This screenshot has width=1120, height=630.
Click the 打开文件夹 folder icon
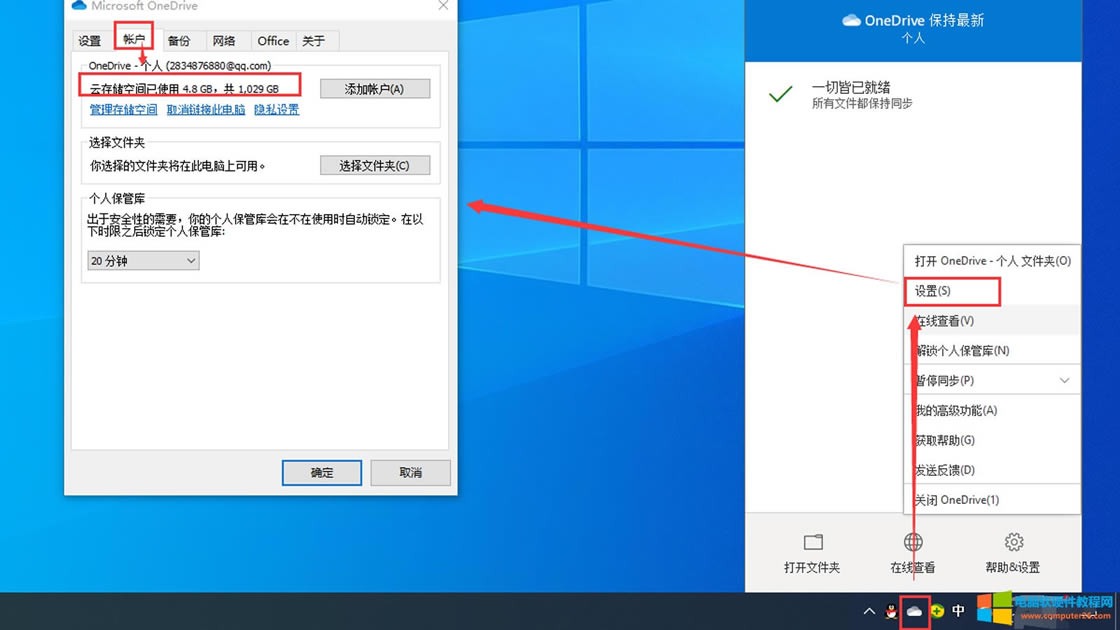(x=813, y=542)
